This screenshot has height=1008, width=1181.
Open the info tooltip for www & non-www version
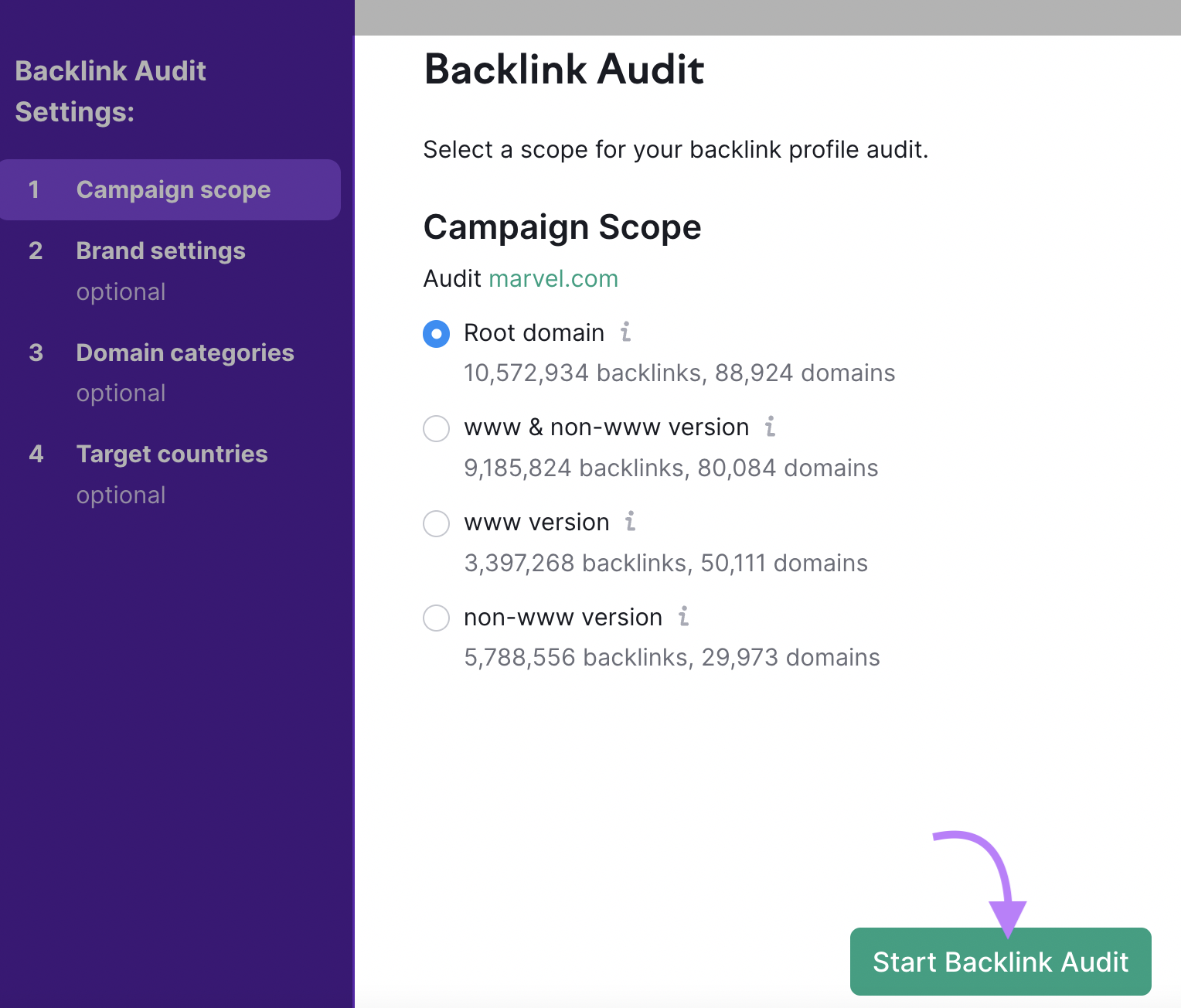[x=769, y=427]
